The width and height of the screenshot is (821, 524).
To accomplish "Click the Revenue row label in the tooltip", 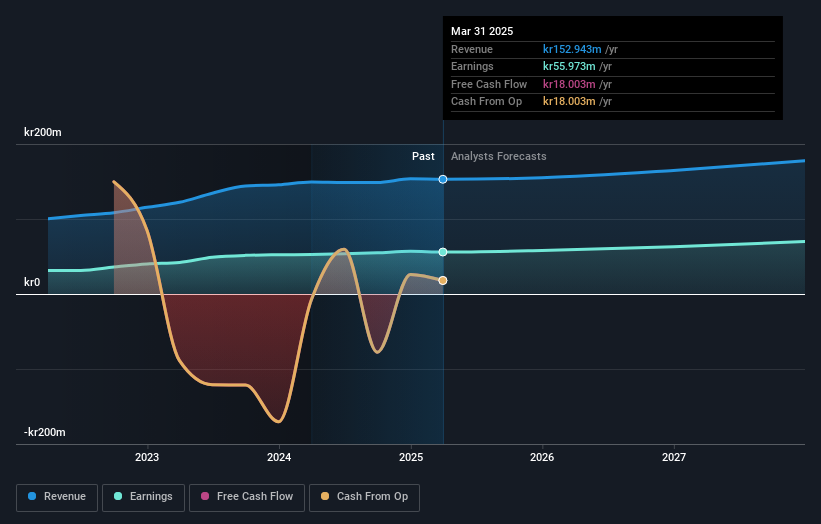I will click(472, 49).
